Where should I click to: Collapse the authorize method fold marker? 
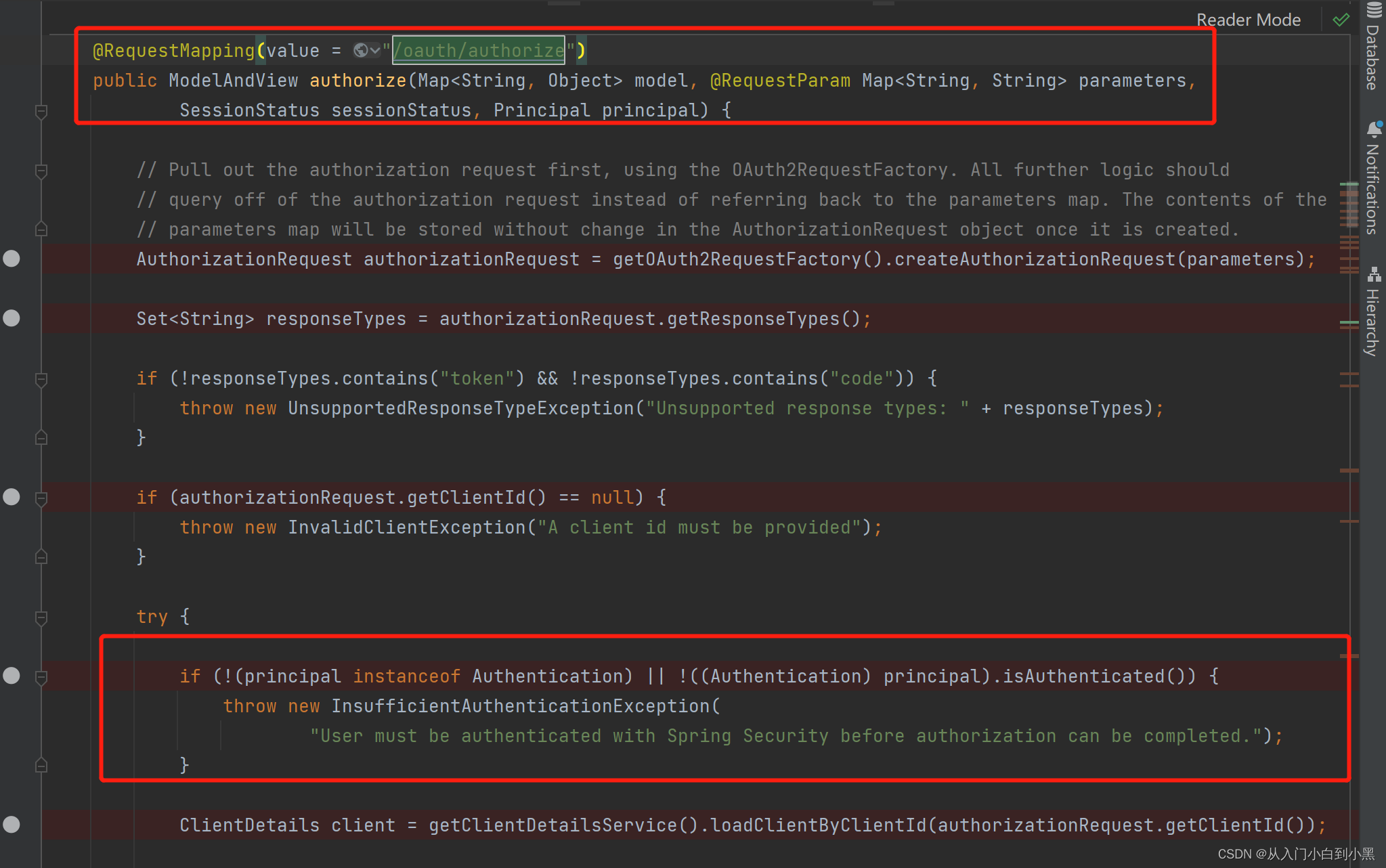coord(41,112)
